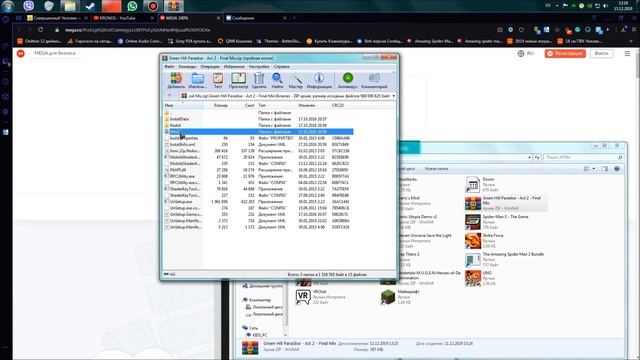Click the Viber icon in the taskbar
640x360 pixels.
(29, 6)
